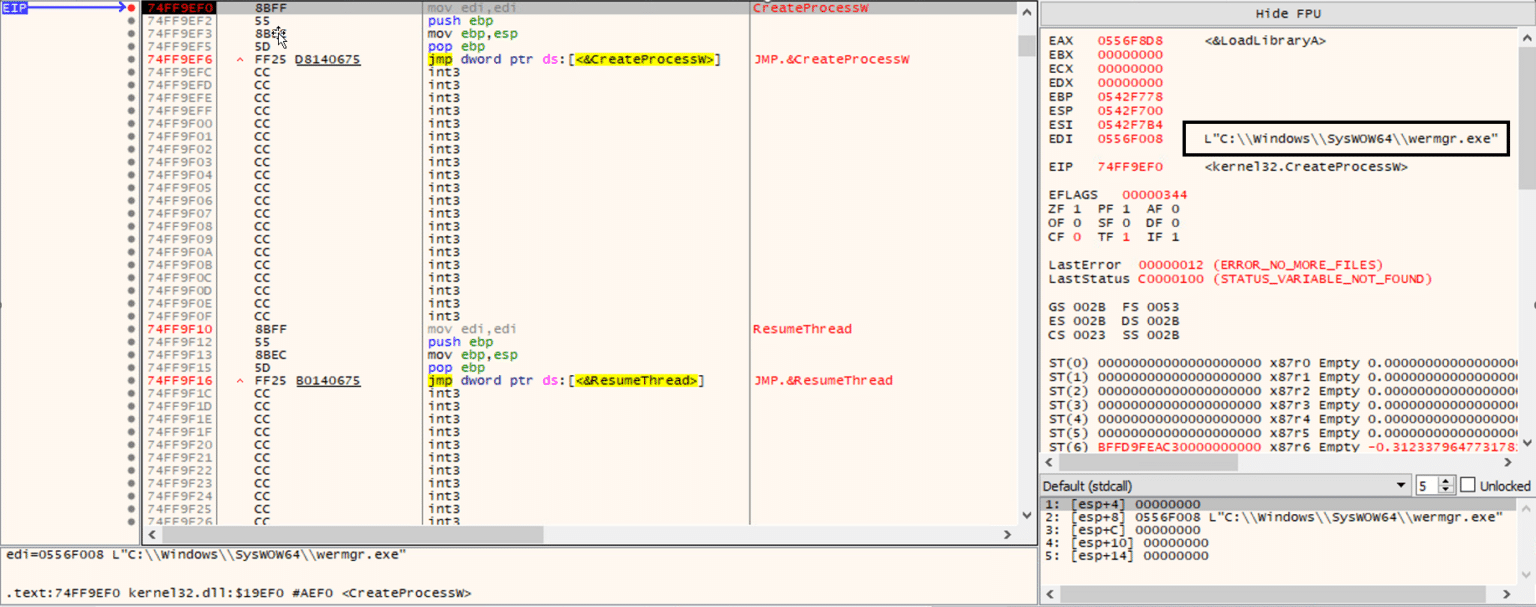Open the Default (stdcall) calling convention dropdown
1536x607 pixels.
click(1400, 485)
